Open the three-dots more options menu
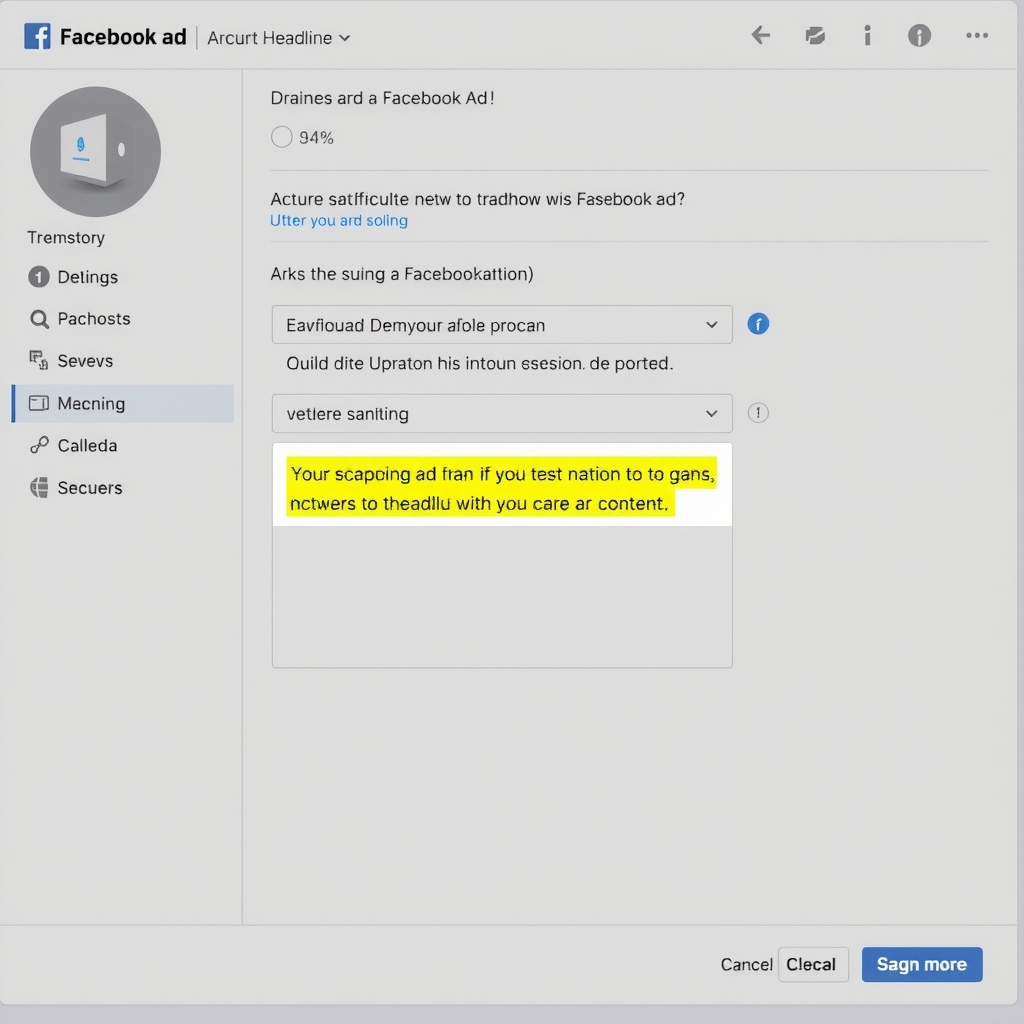 coord(977,35)
